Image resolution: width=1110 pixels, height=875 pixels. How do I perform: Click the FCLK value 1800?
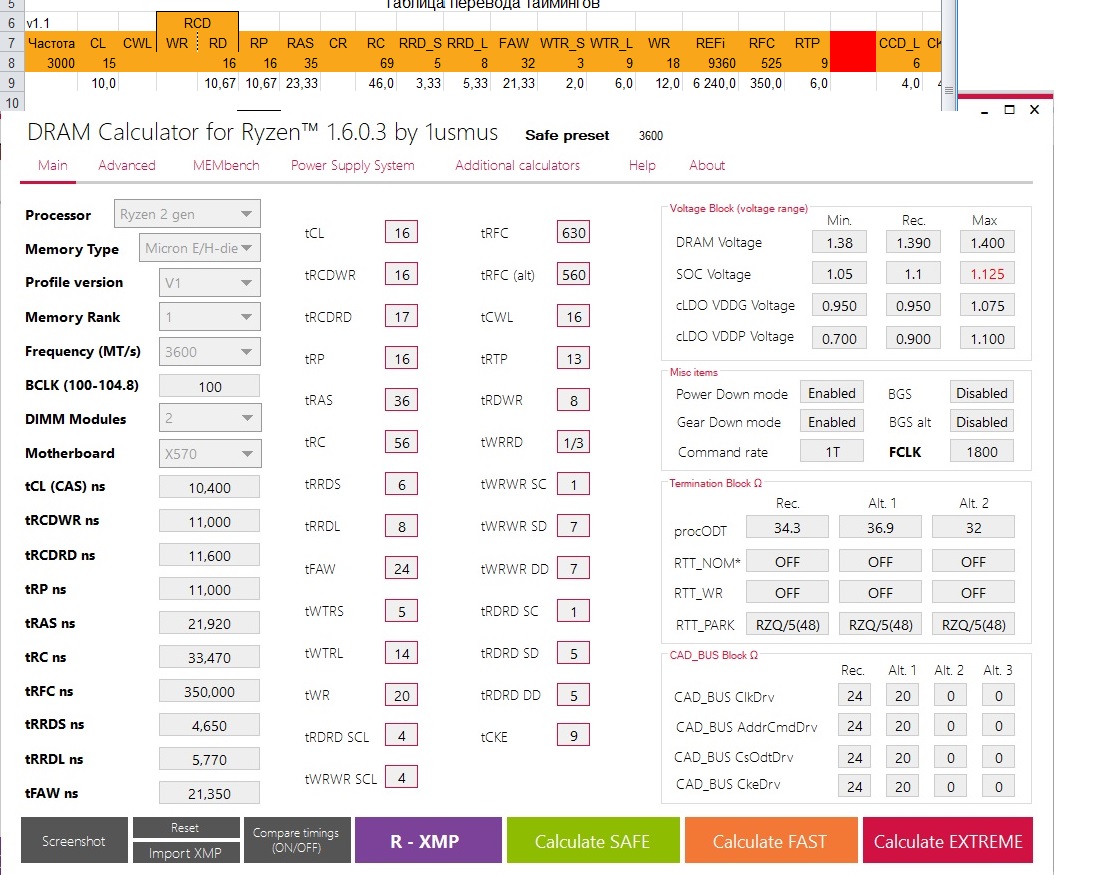point(981,452)
